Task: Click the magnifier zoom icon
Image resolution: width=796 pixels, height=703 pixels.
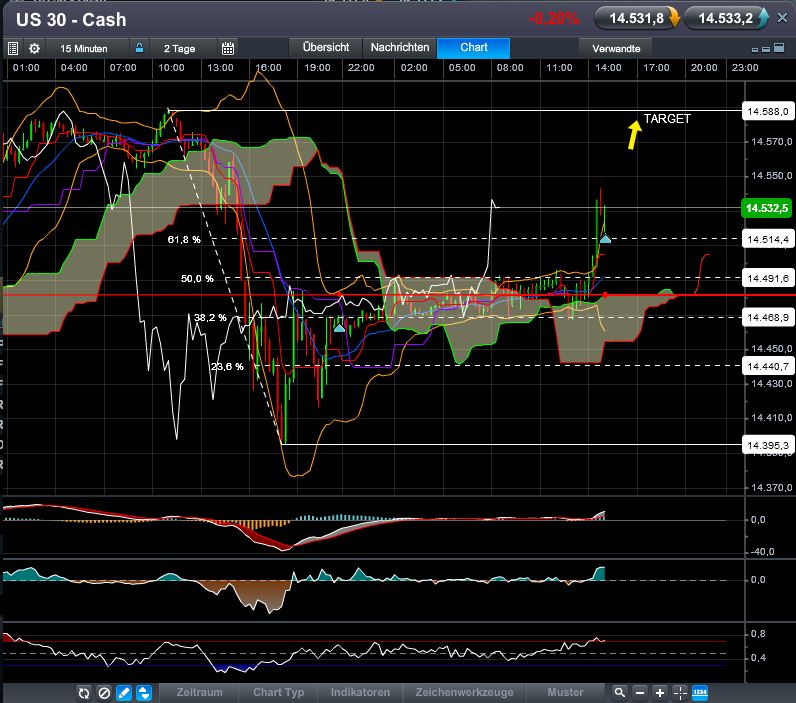Action: click(x=620, y=693)
